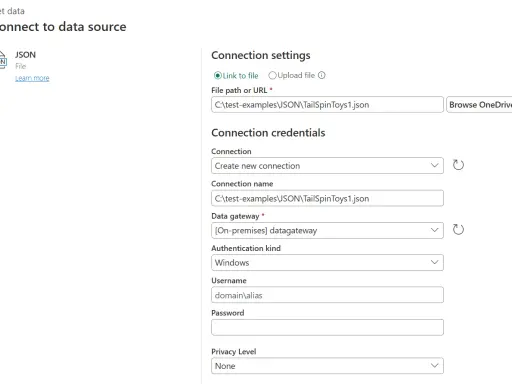Click the Privacy Level label
Viewport: 512px width, 384px height.
pyautogui.click(x=234, y=352)
